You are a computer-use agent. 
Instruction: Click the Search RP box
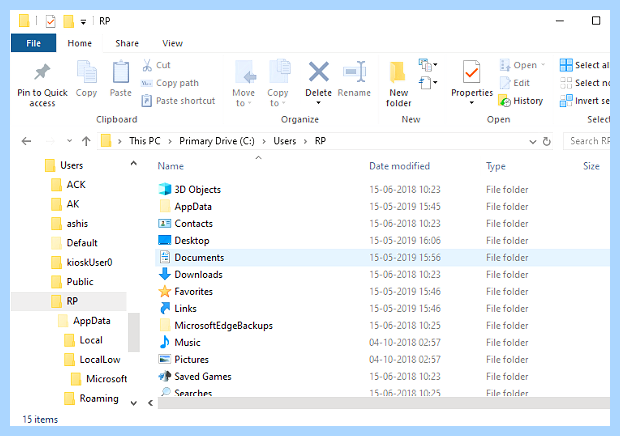tap(587, 141)
